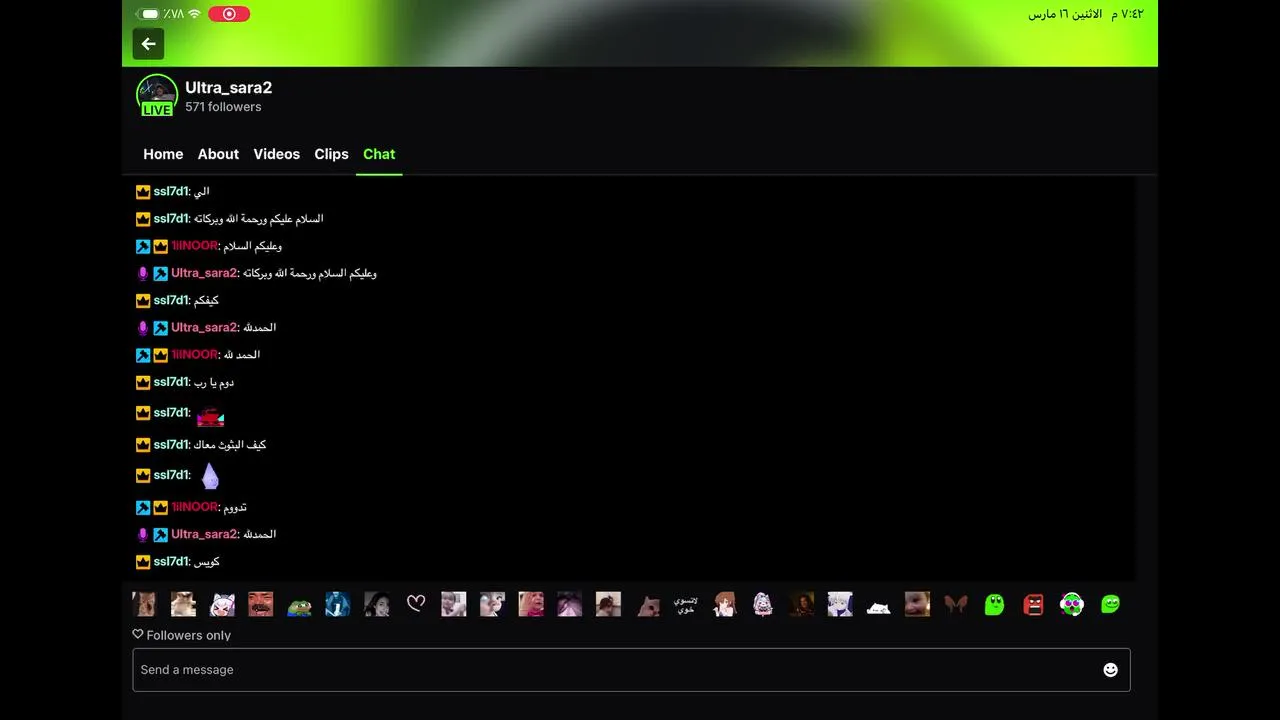Image resolution: width=1280 pixels, height=720 pixels.
Task: Open the Ultra_sara2 channel avatar
Action: (x=156, y=95)
